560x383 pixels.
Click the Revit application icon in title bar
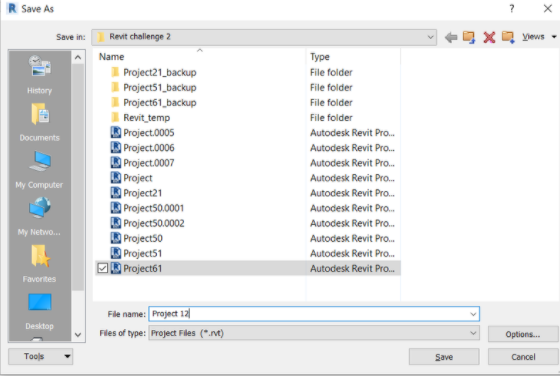(x=12, y=8)
